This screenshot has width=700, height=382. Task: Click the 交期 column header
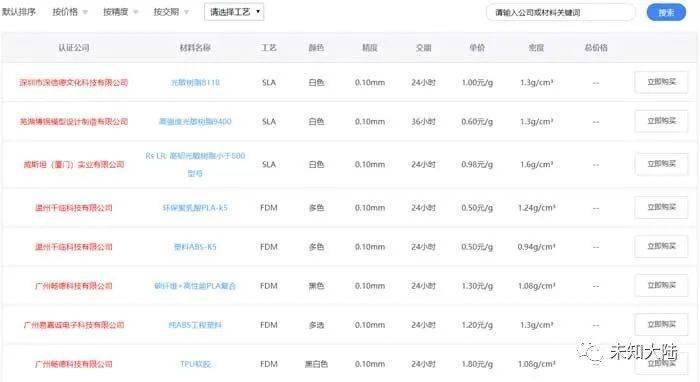point(423,48)
